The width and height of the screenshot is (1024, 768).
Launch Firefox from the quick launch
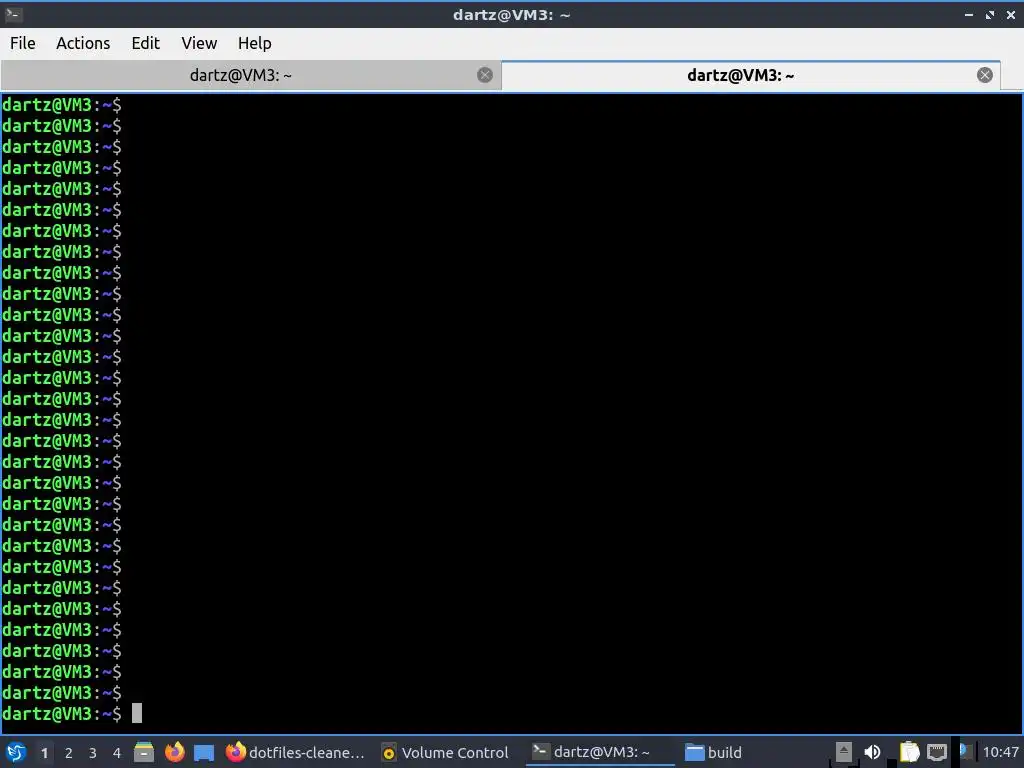click(174, 752)
